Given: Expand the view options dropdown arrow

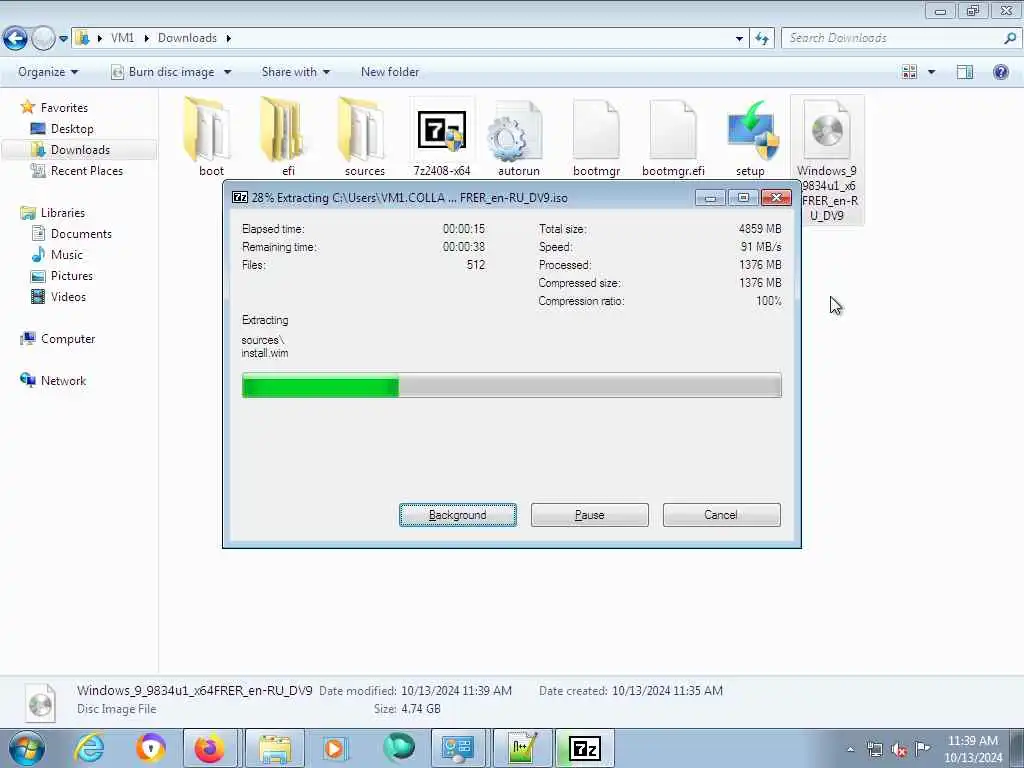Looking at the screenshot, I should click(931, 72).
